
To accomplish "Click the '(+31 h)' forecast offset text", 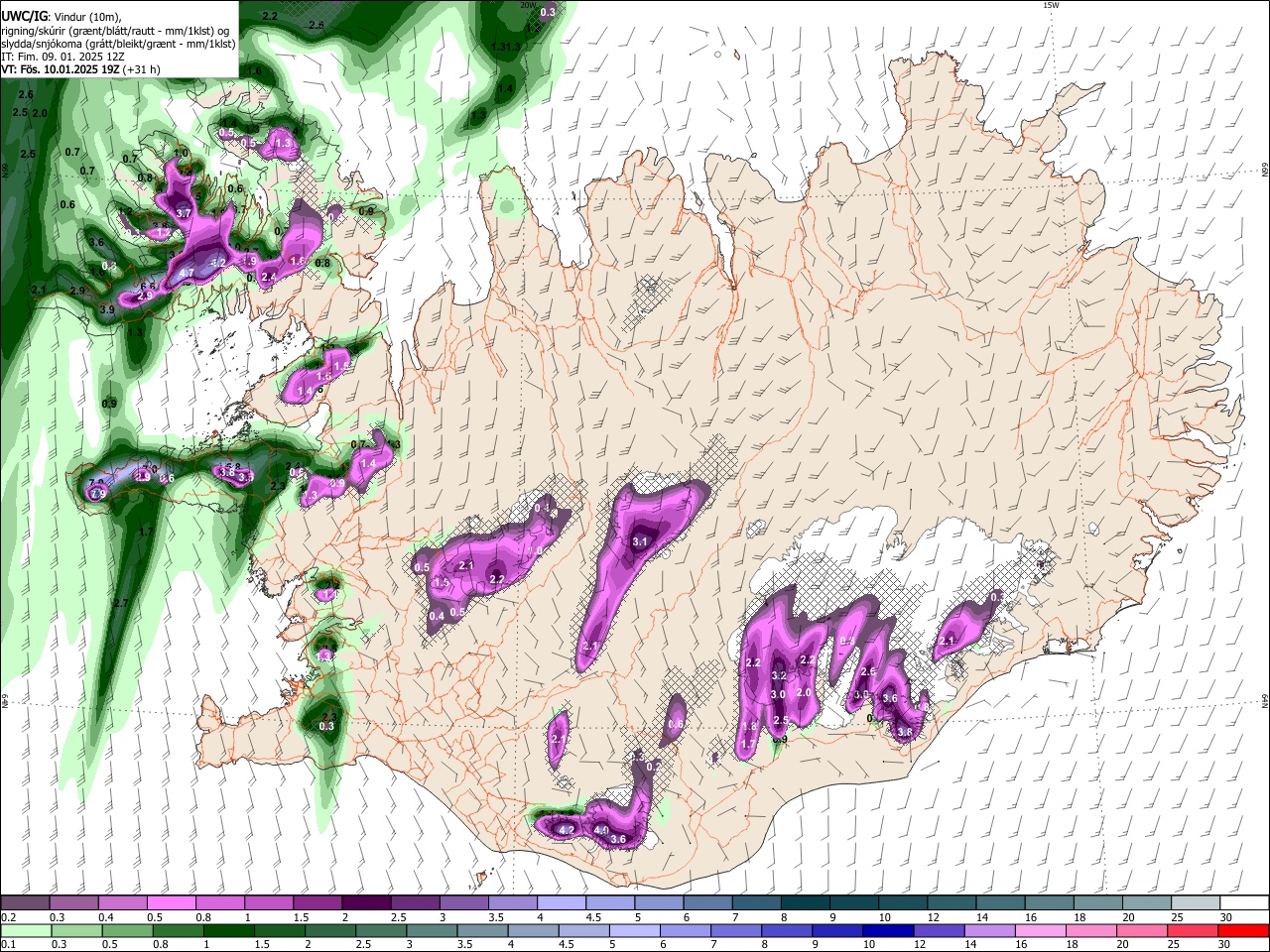I will coord(142,69).
